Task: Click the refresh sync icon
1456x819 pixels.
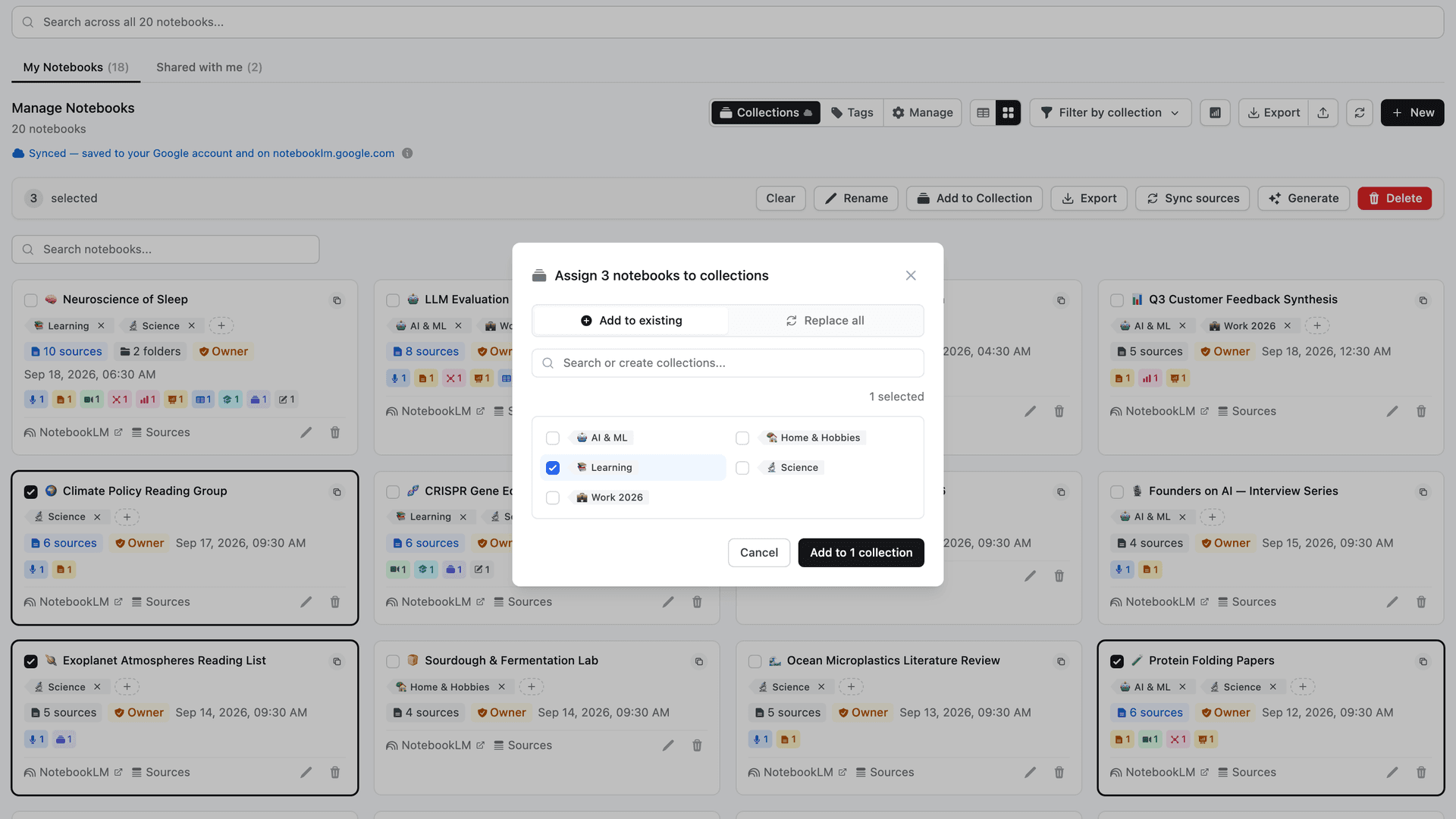Action: click(1360, 113)
